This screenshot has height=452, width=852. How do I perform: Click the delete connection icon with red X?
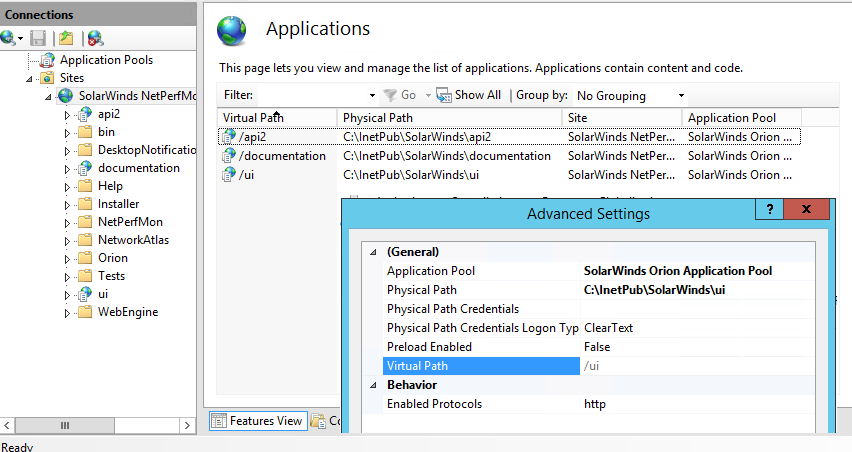point(95,38)
